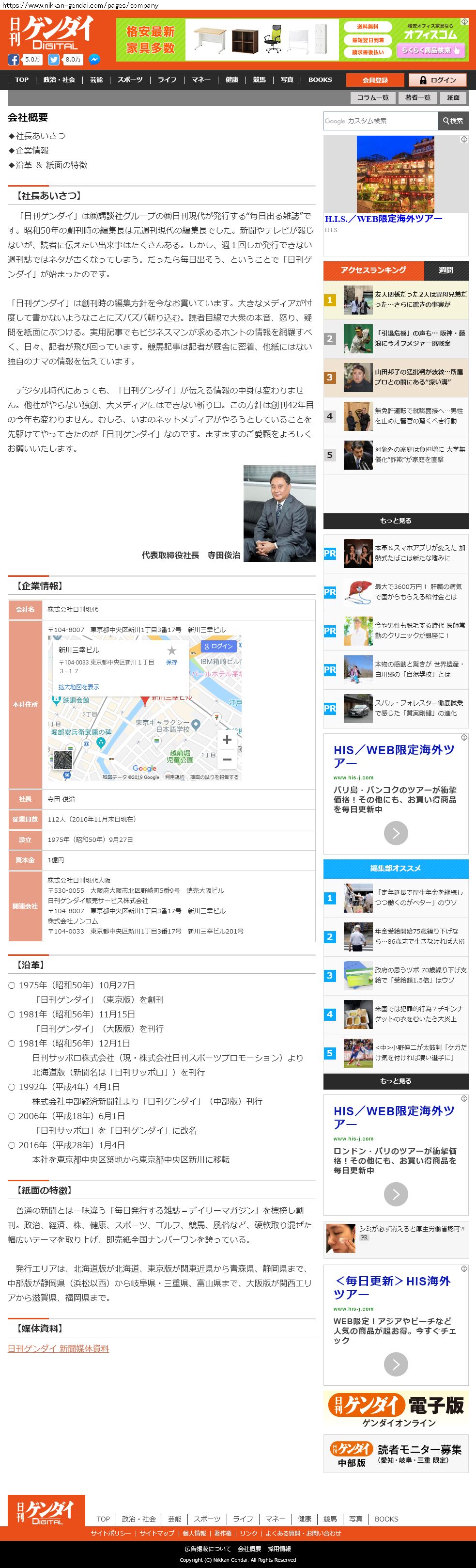
Task: Click the orange 会員登録 button
Action: (375, 80)
